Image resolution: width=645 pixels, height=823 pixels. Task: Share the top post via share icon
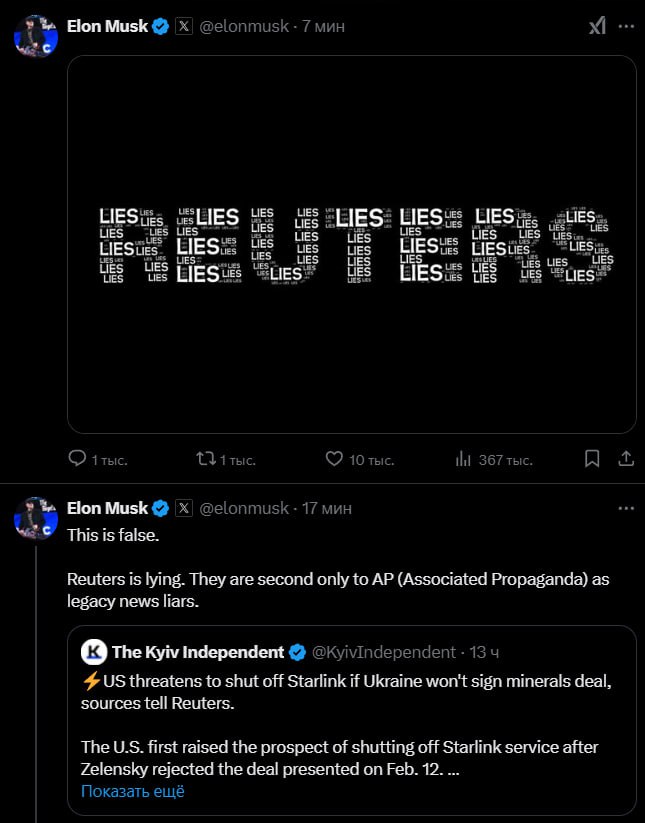626,459
